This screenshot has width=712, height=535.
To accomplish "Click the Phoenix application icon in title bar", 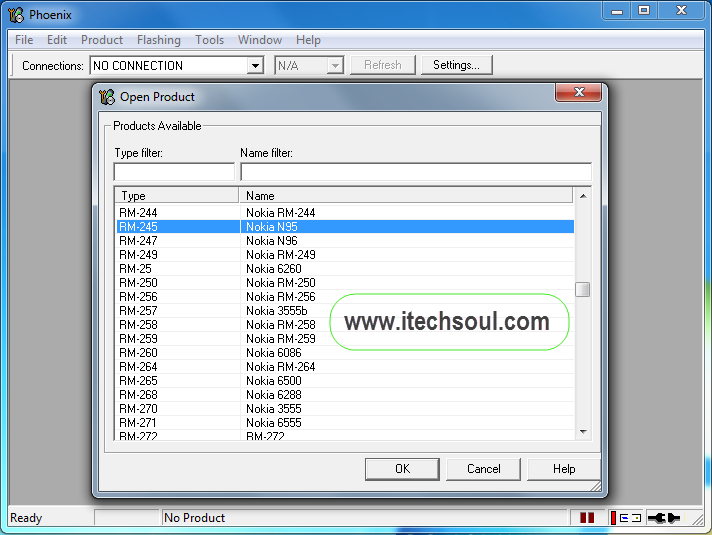I will pos(16,15).
